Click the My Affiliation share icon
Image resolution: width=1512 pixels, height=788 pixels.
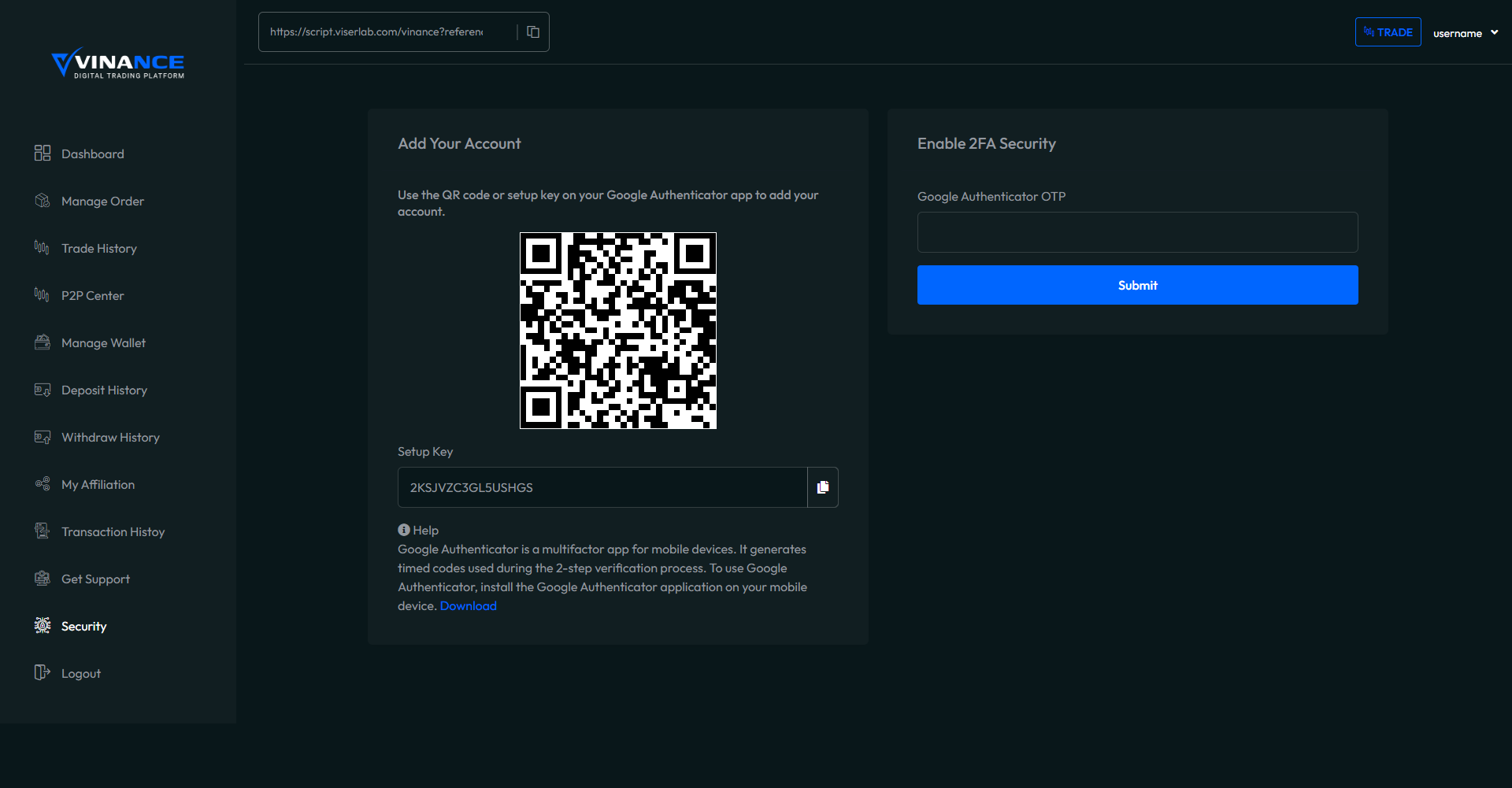coord(43,484)
